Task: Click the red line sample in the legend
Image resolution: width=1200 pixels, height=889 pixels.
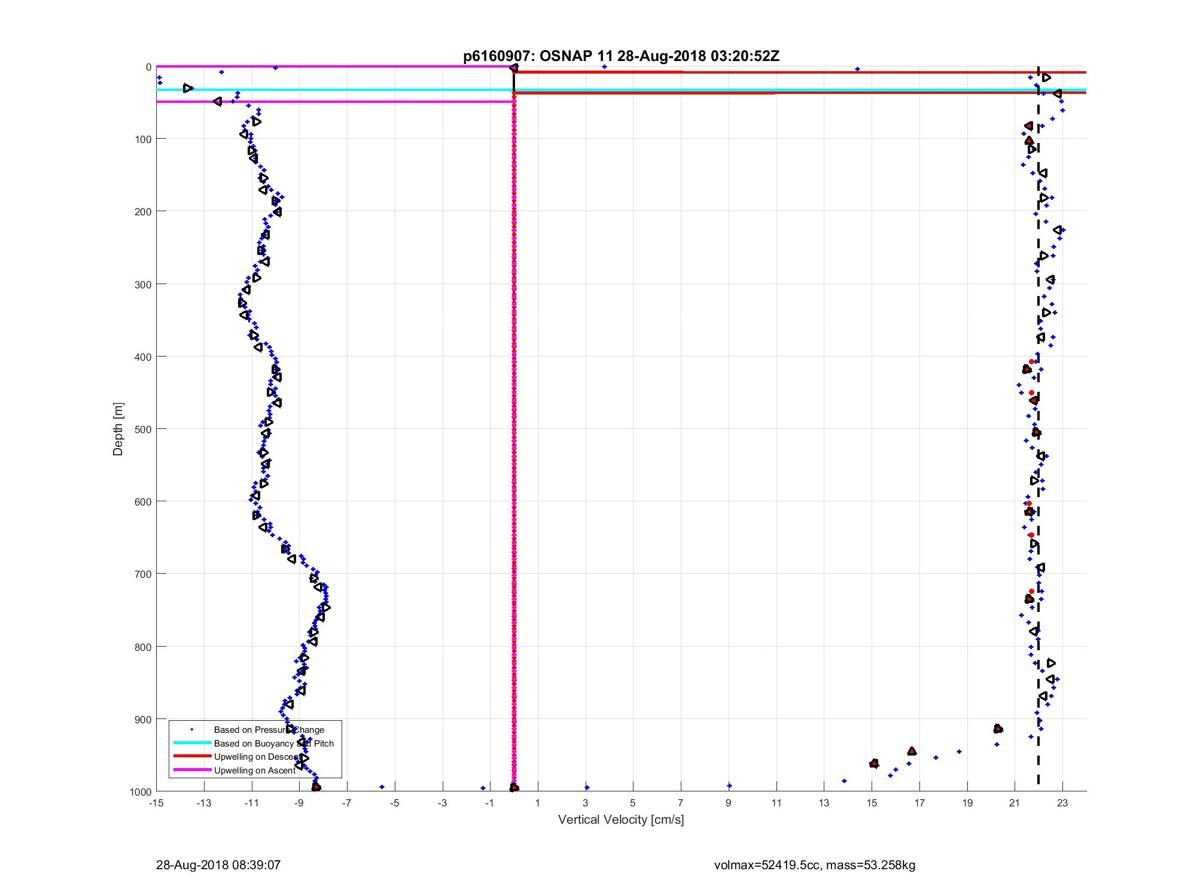Action: [190, 757]
